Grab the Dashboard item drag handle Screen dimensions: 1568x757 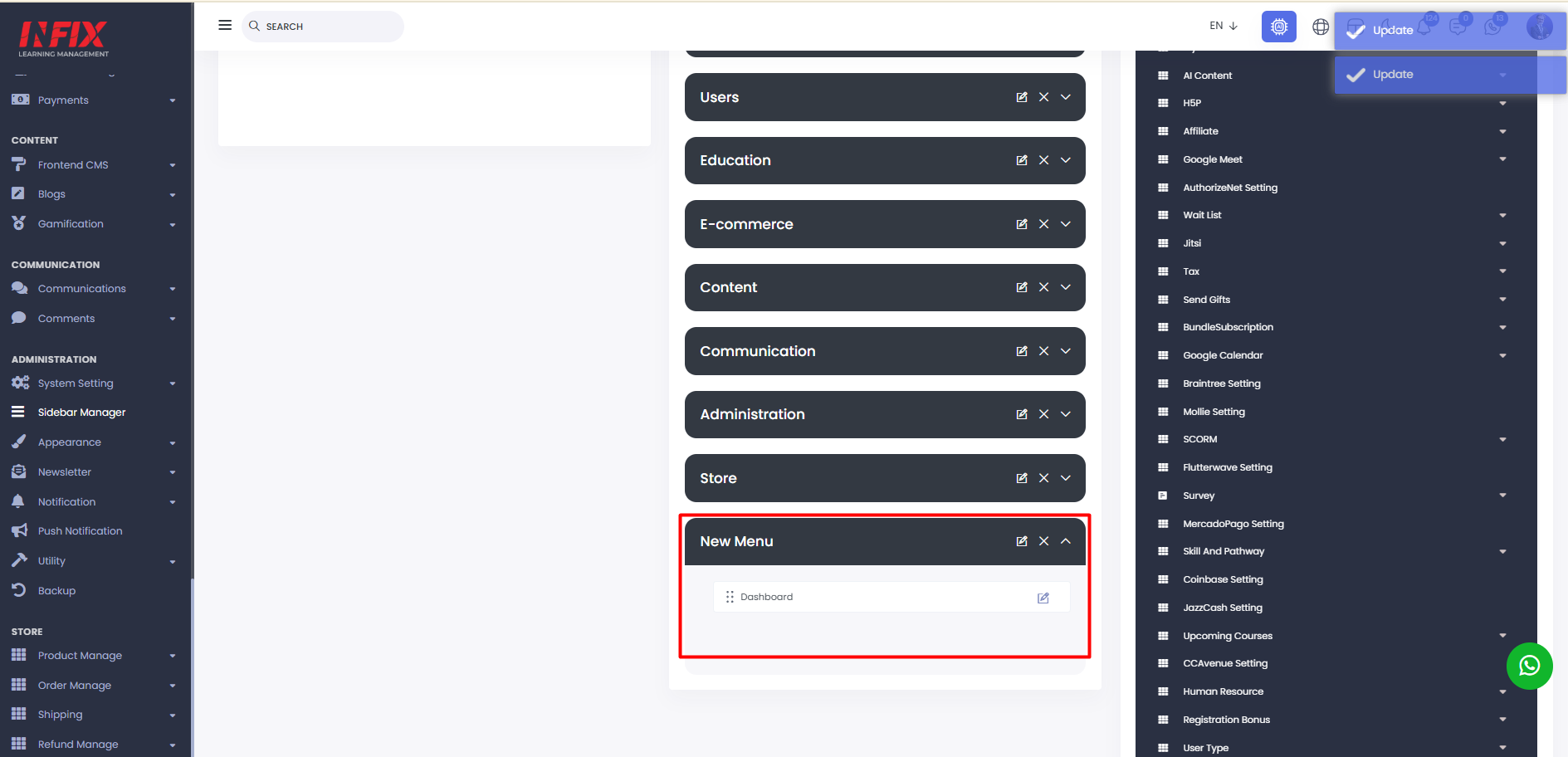click(x=730, y=597)
